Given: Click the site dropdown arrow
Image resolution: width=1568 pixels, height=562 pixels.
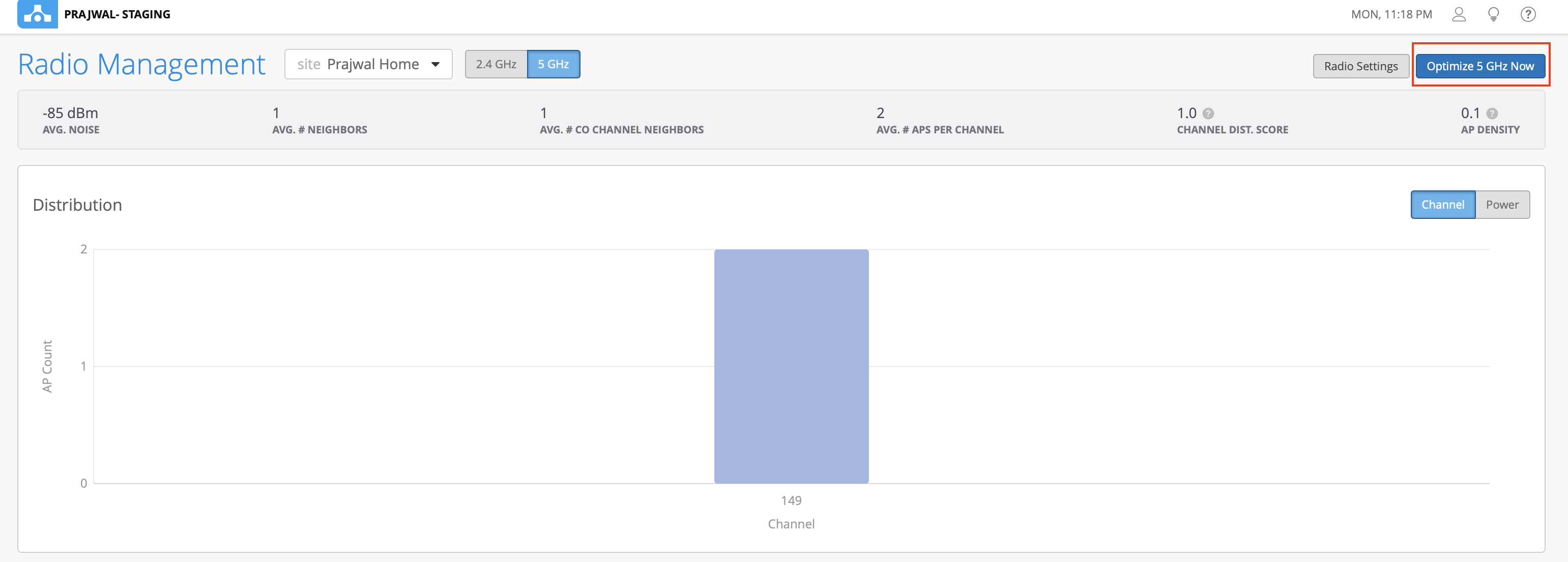Looking at the screenshot, I should (x=435, y=64).
